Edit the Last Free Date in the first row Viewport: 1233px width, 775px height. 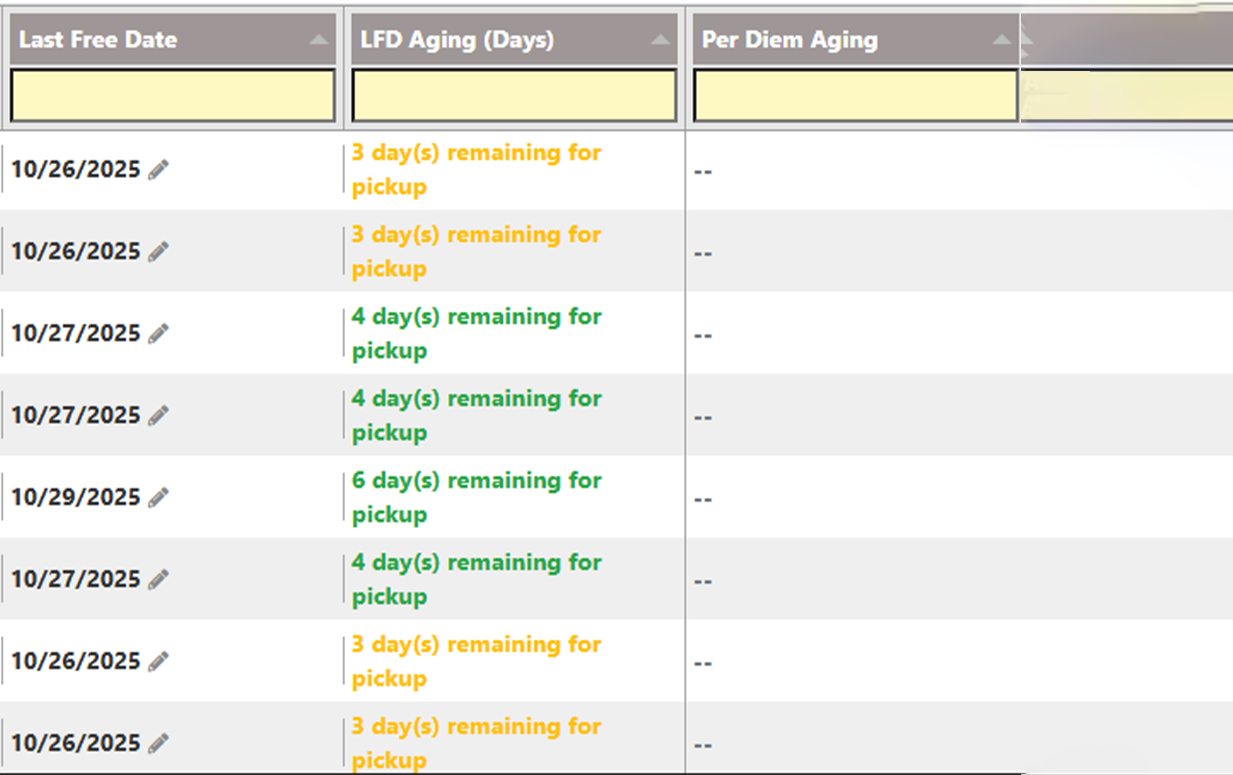point(158,170)
